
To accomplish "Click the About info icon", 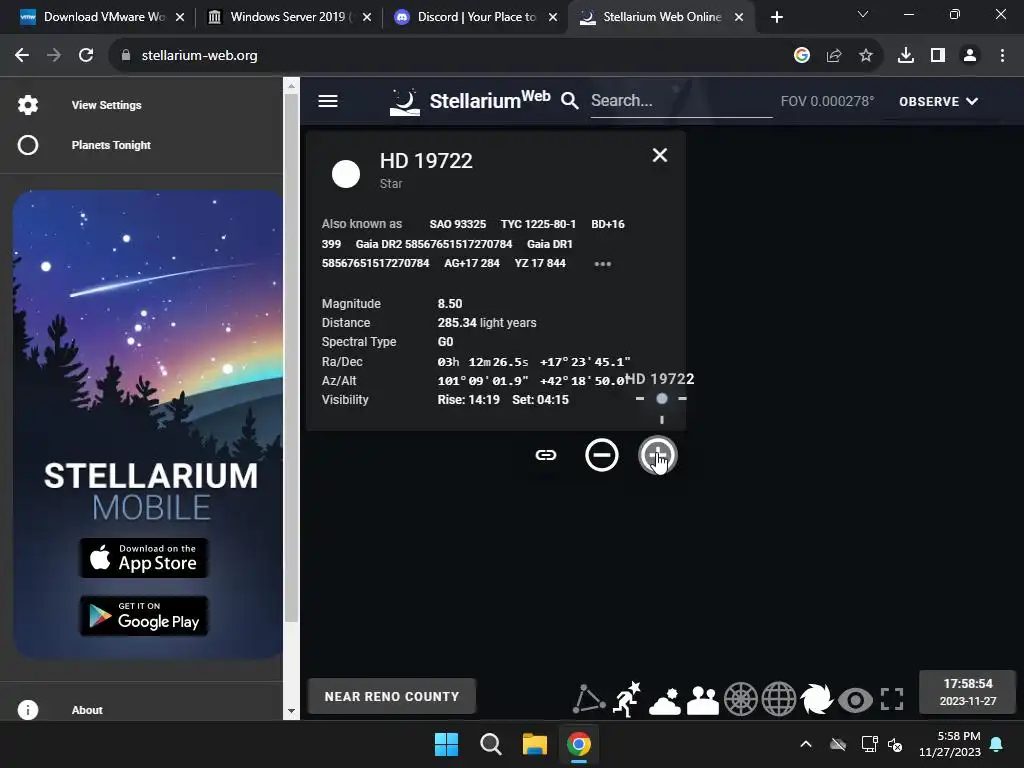I will 28,710.
